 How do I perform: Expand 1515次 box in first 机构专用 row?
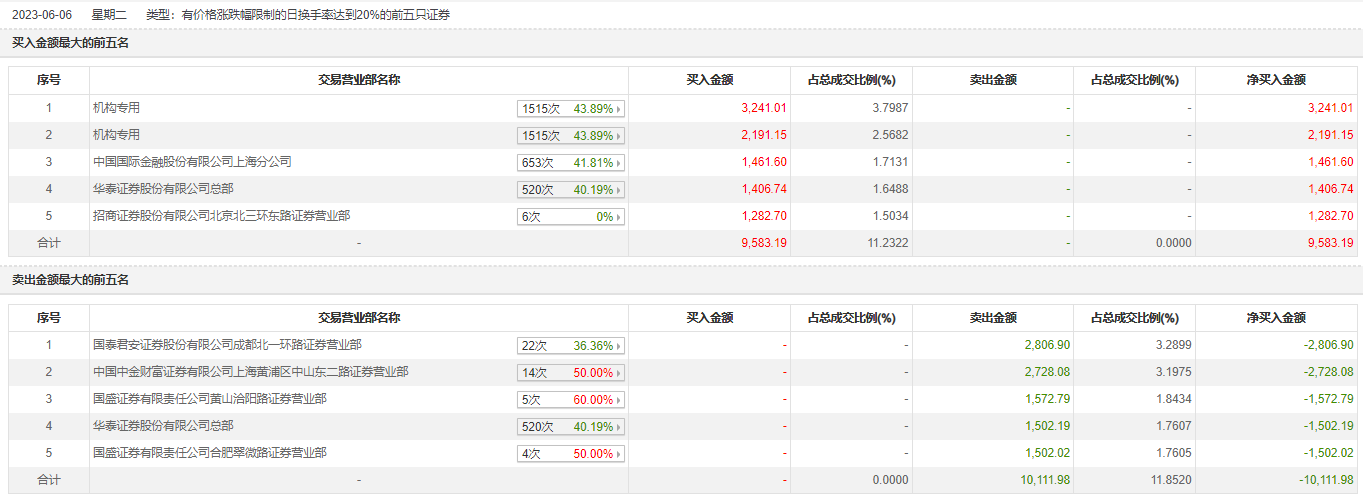(x=571, y=109)
